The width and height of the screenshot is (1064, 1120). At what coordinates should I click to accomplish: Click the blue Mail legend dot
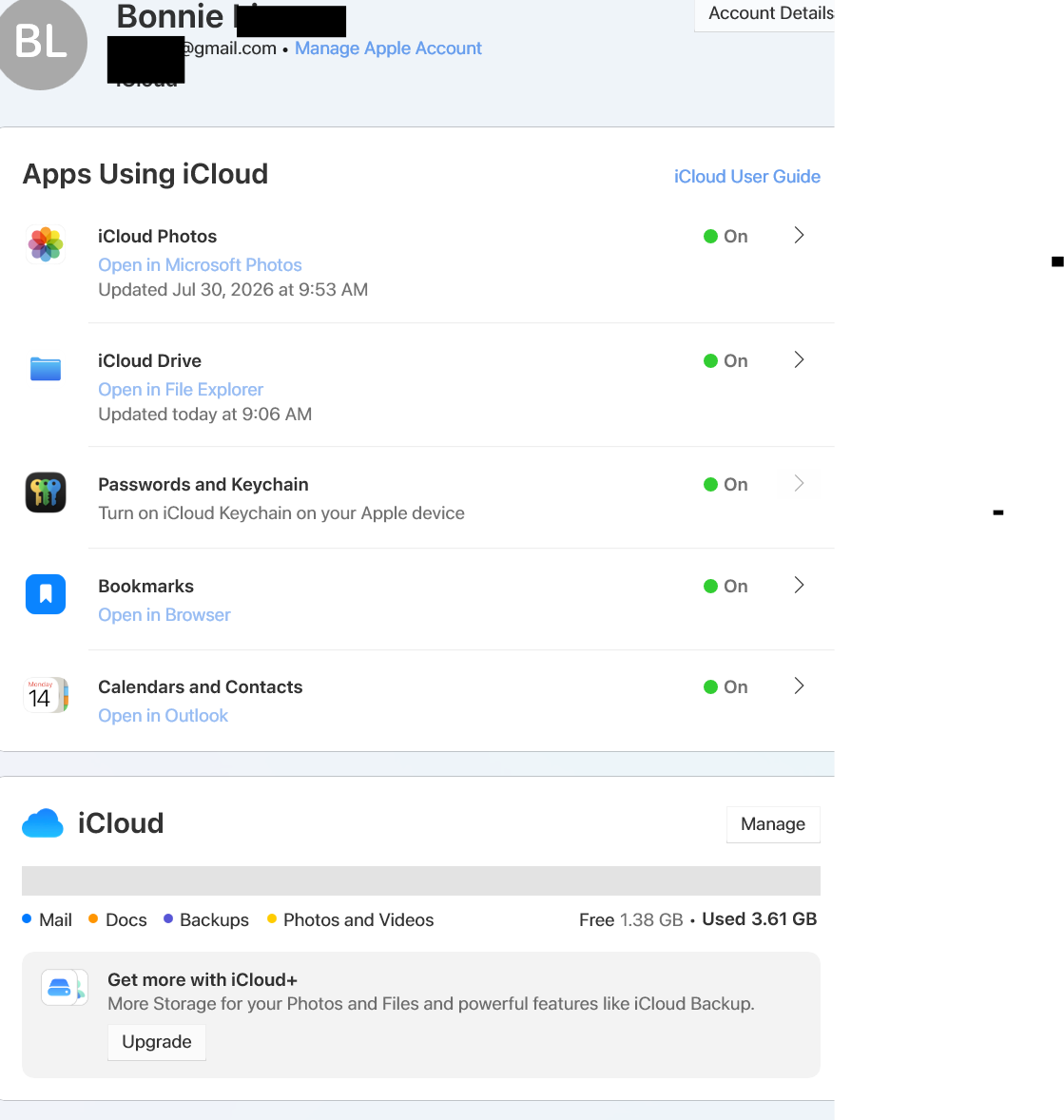28,918
